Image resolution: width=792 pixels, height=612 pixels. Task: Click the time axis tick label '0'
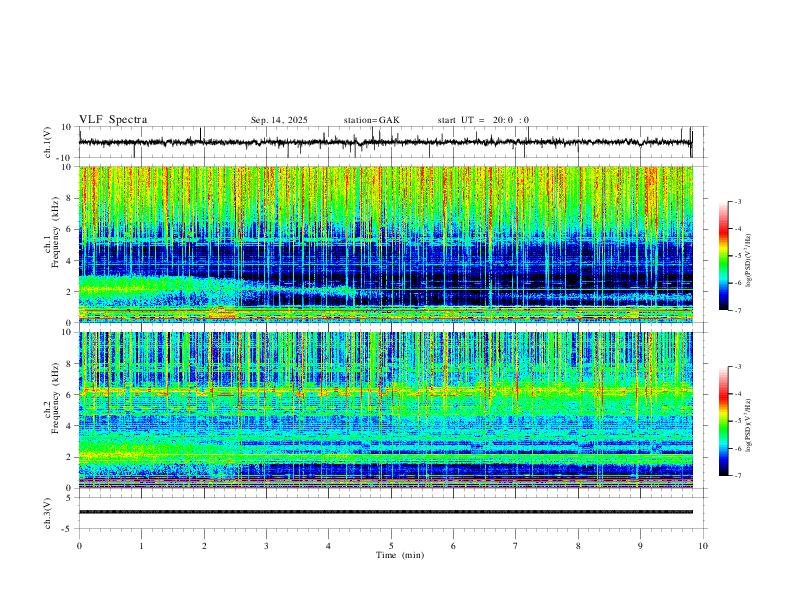[79, 546]
